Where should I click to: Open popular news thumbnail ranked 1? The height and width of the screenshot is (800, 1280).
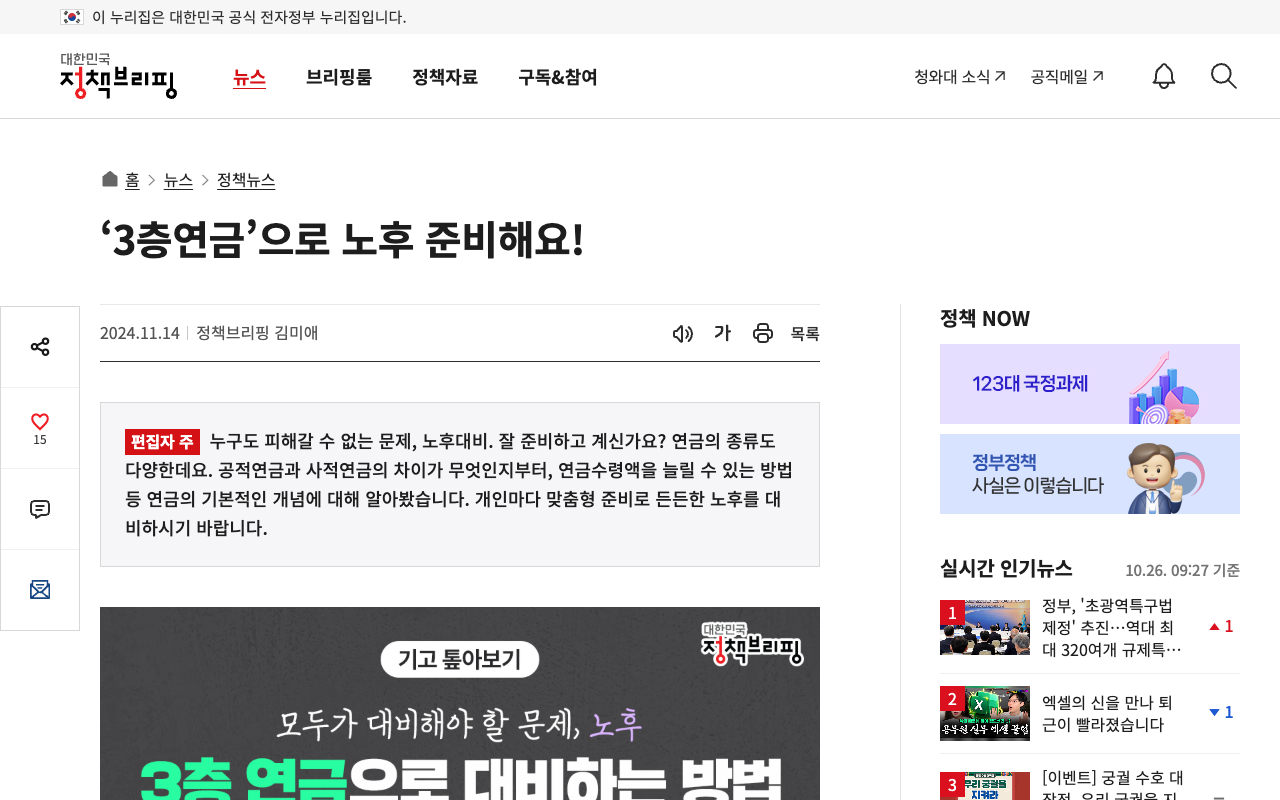click(x=985, y=627)
